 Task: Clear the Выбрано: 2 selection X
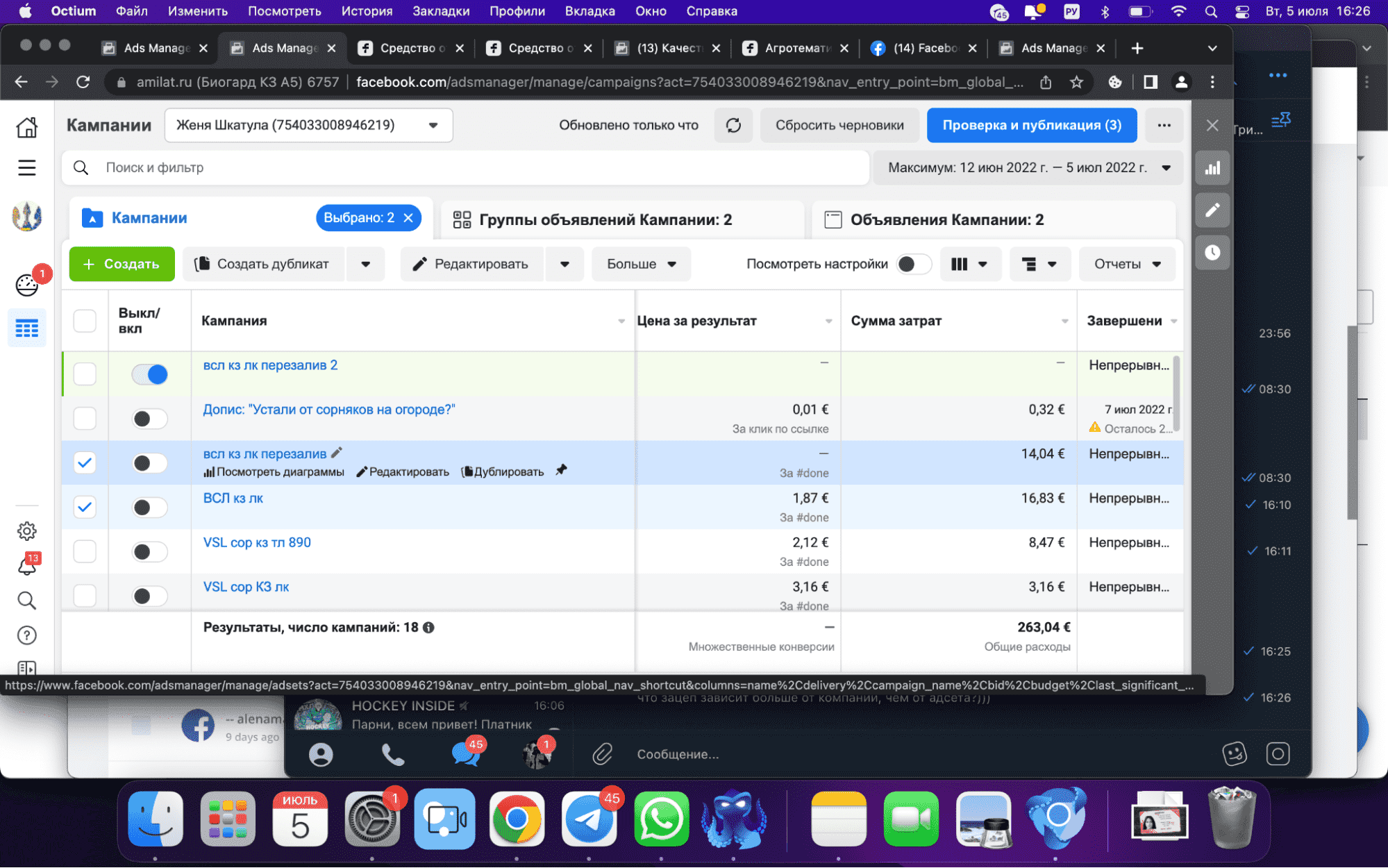click(408, 218)
